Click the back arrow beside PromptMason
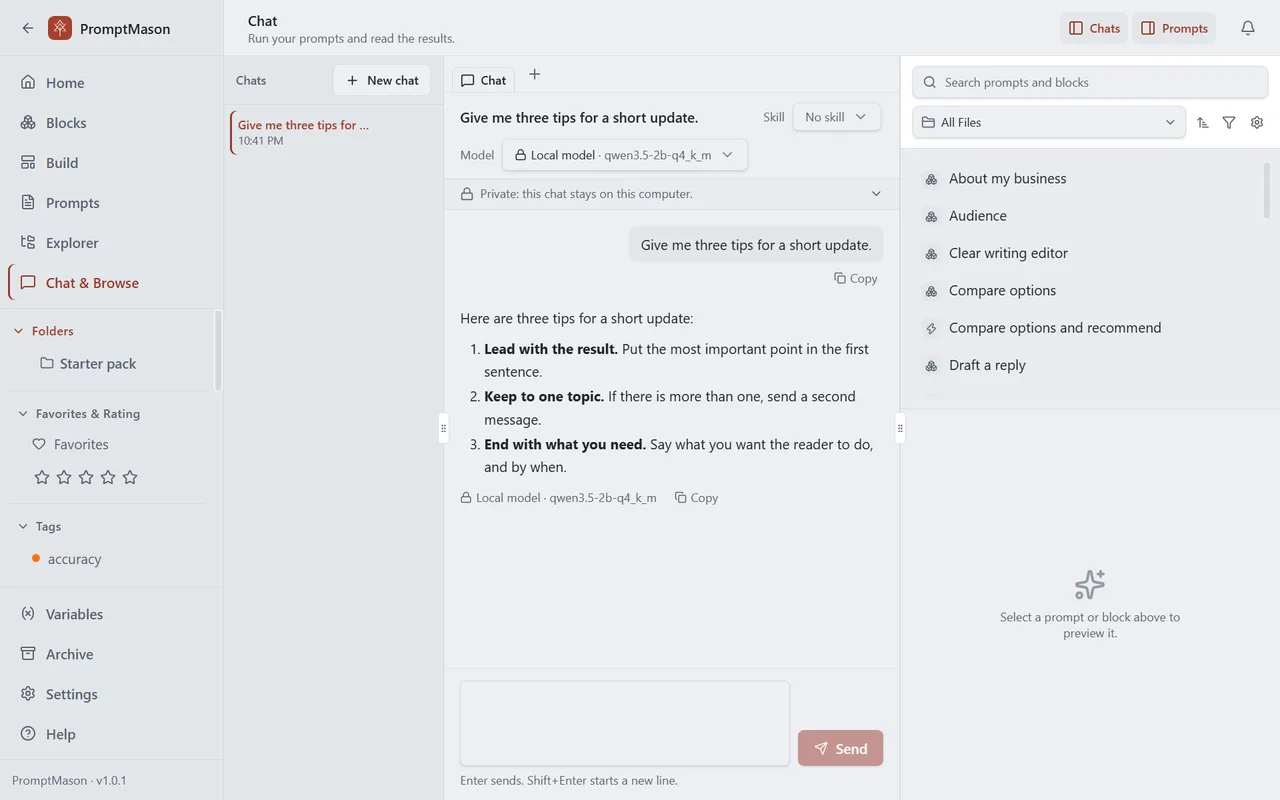This screenshot has height=800, width=1280. [x=28, y=28]
